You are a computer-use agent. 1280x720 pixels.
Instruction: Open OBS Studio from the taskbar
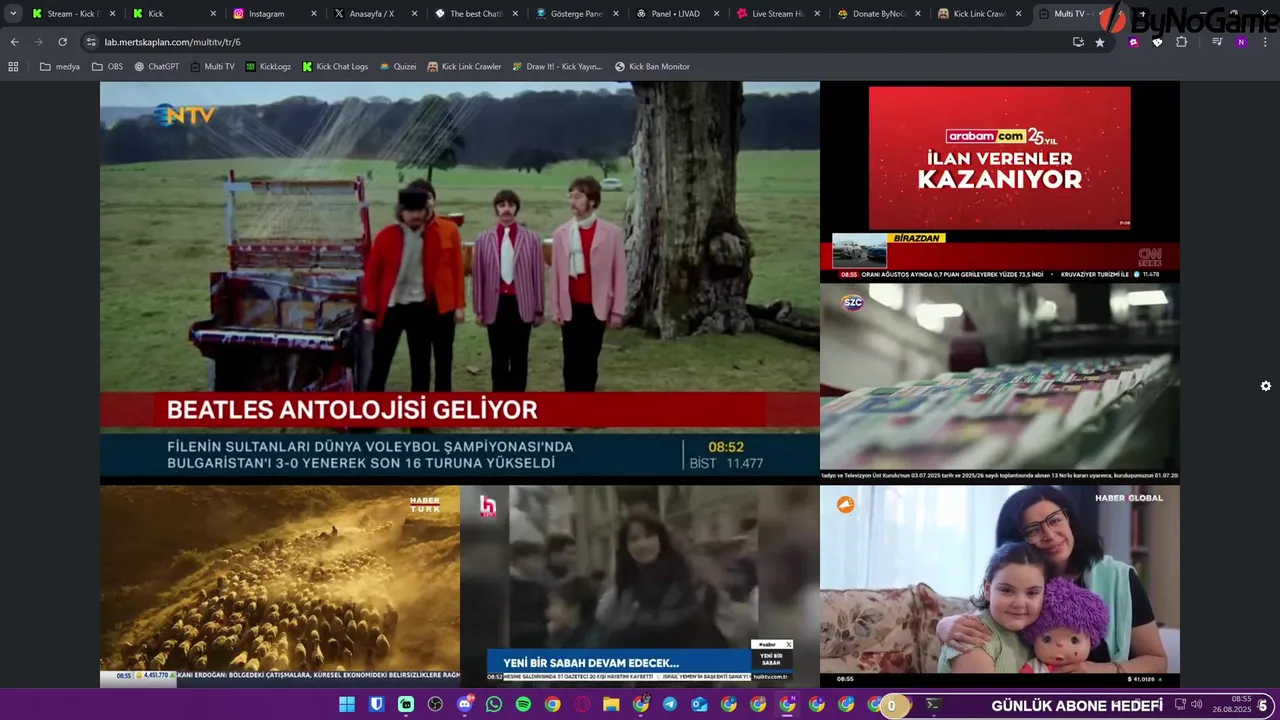[435, 705]
